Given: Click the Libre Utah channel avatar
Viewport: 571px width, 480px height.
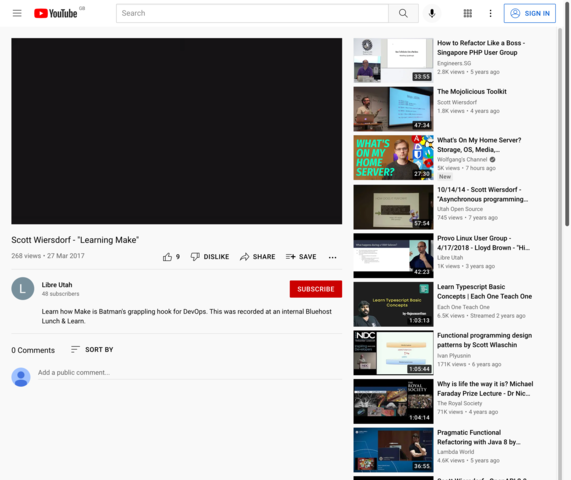Looking at the screenshot, I should click(23, 289).
